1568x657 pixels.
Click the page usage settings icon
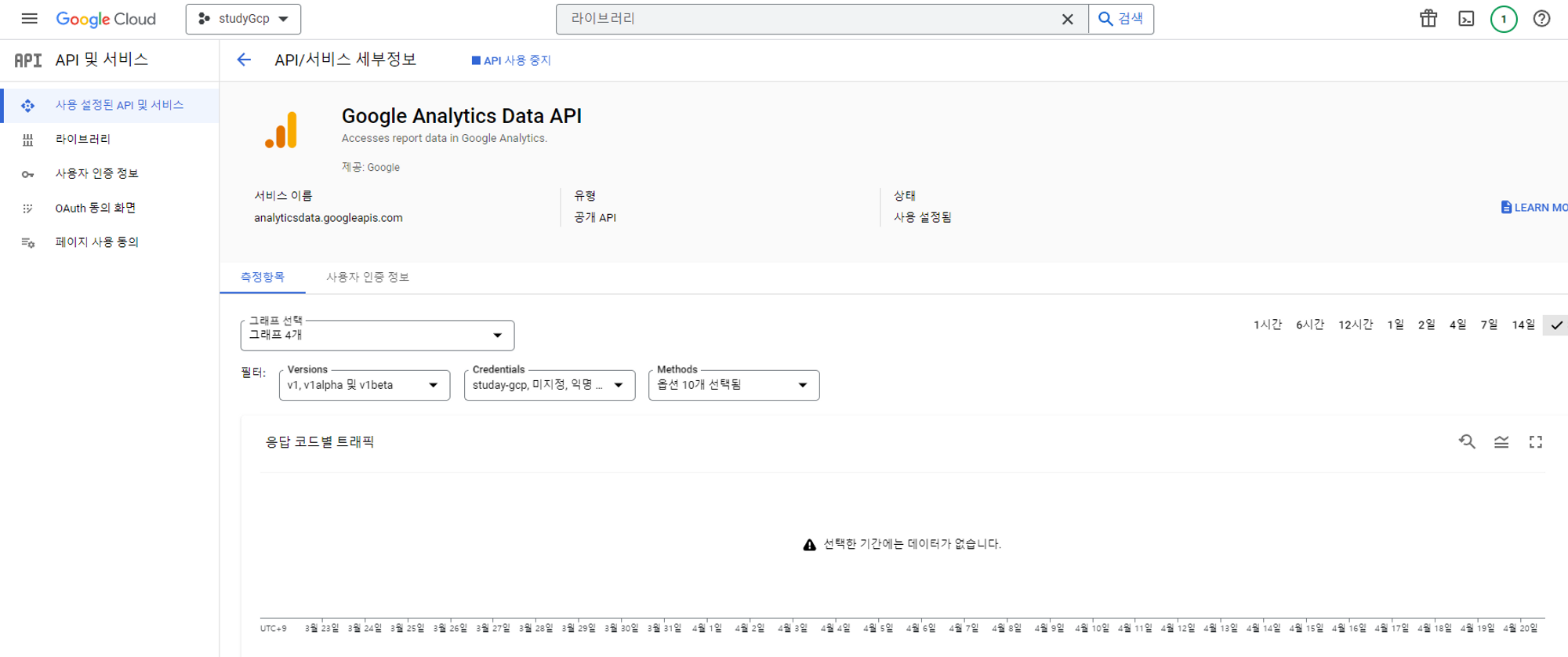click(x=28, y=242)
